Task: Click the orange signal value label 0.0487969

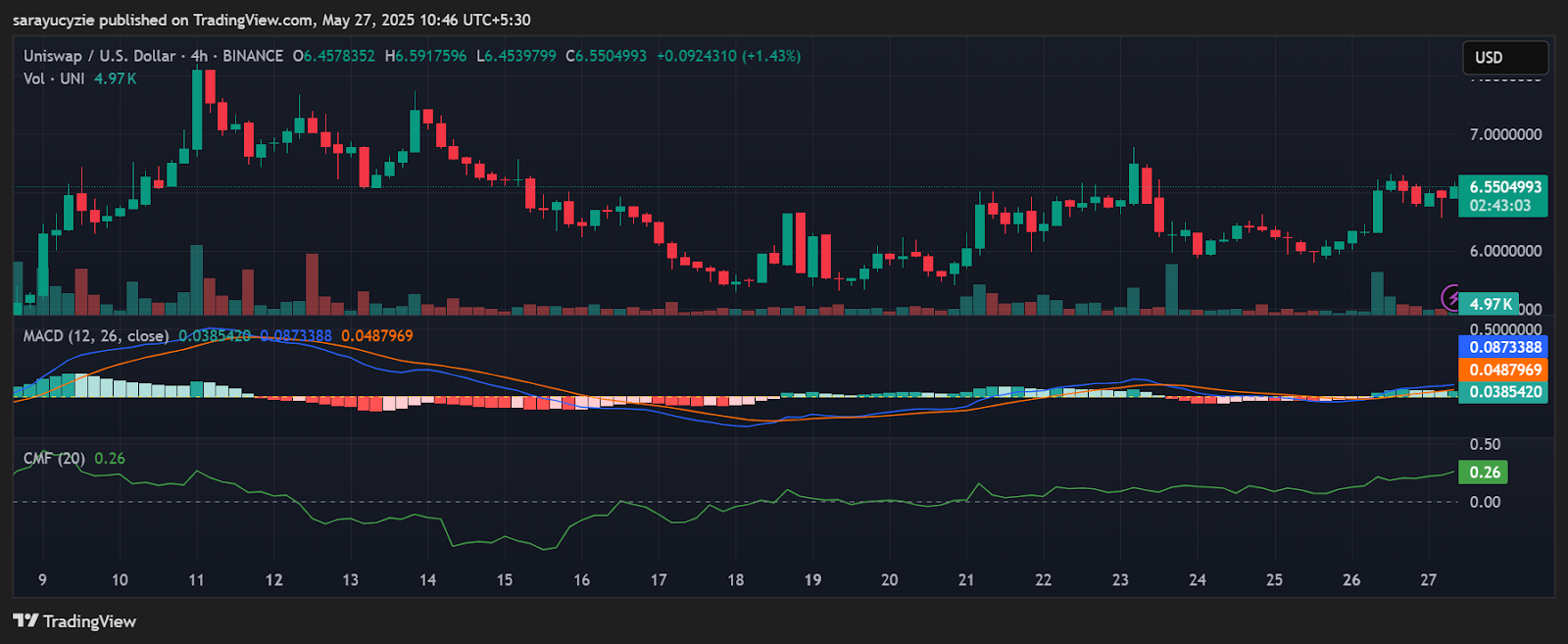Action: click(1504, 370)
